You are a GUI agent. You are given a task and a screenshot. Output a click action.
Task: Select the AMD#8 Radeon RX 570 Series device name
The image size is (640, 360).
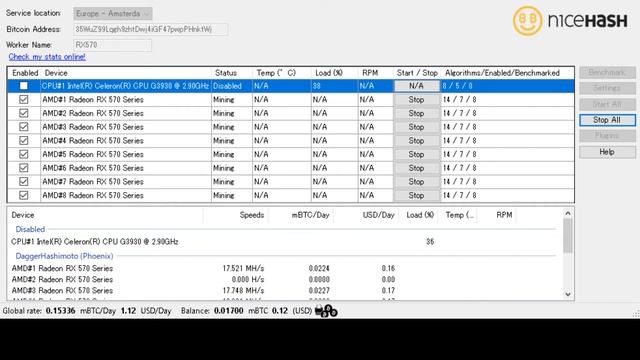click(93, 195)
